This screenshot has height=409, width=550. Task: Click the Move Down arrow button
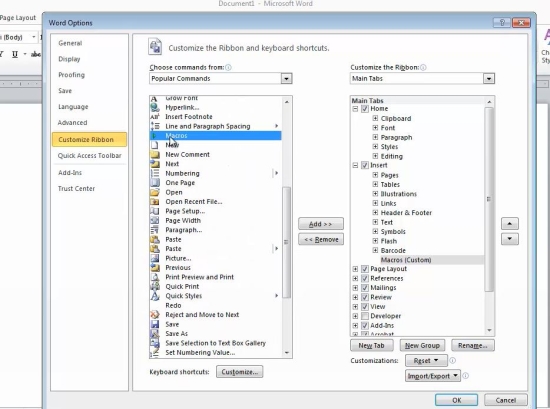click(x=510, y=239)
